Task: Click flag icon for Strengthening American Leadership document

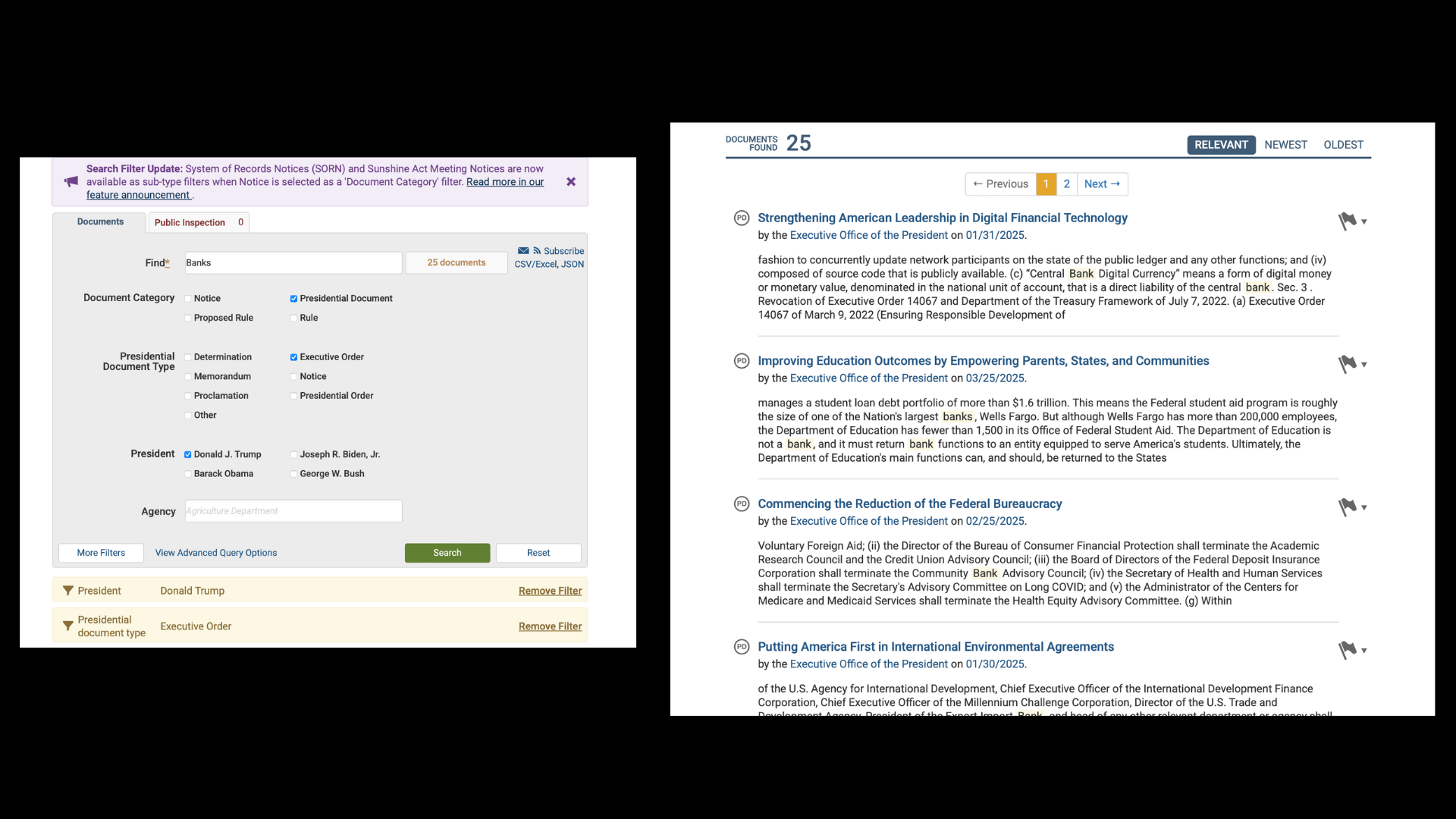Action: coord(1347,221)
